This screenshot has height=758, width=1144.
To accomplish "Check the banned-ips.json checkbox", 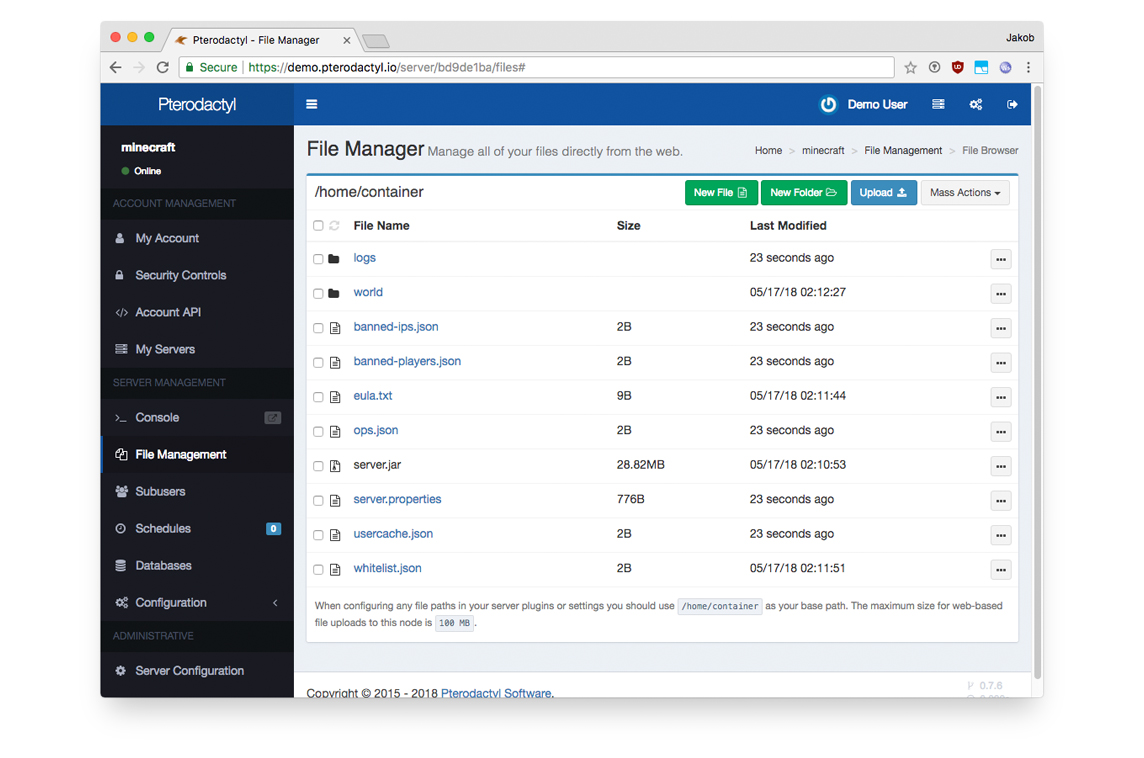I will point(318,328).
